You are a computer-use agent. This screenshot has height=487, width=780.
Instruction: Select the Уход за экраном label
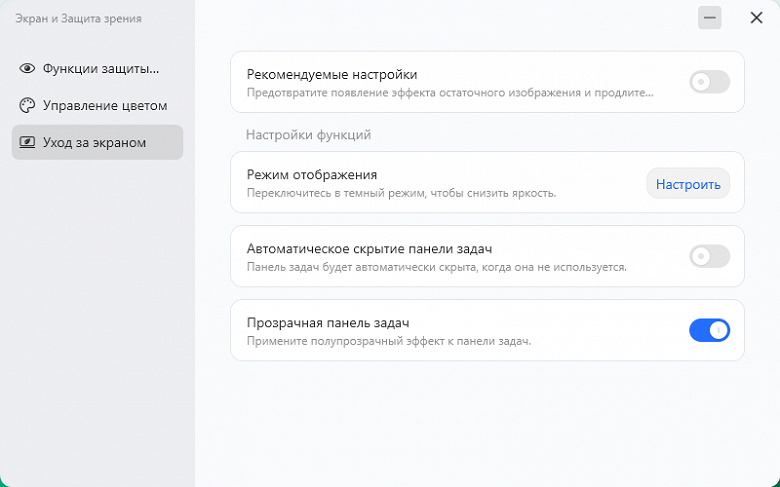click(x=95, y=143)
